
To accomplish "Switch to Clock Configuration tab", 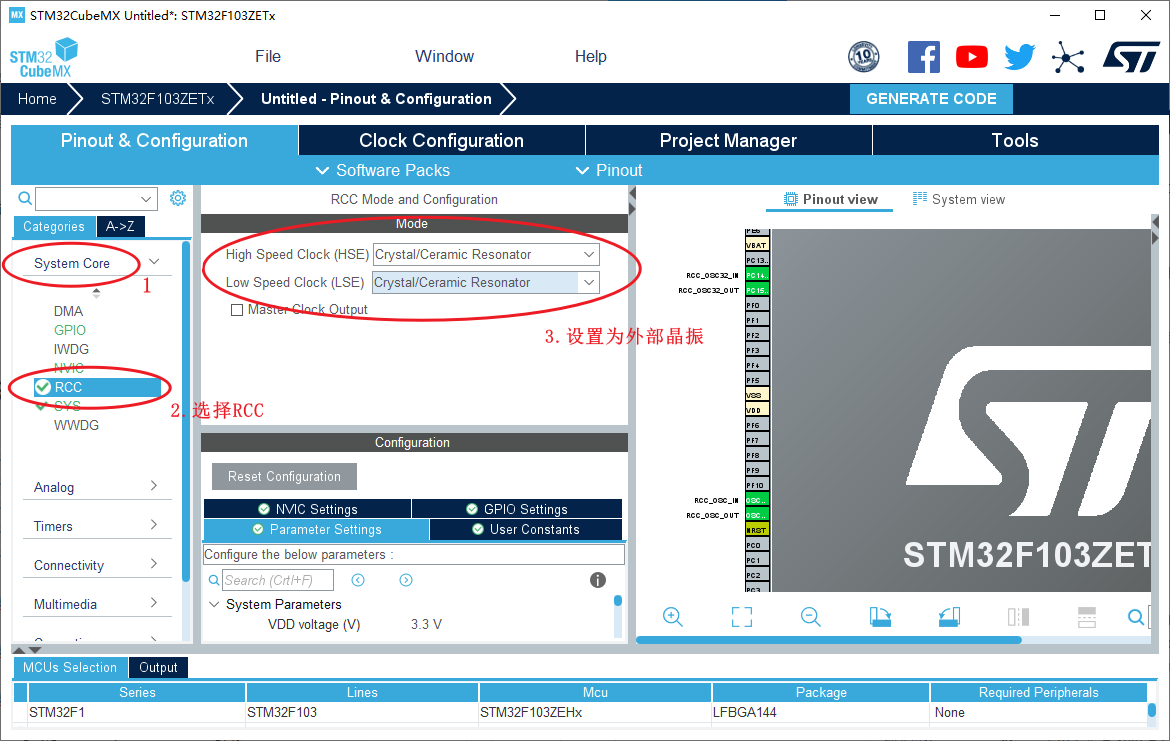I will 442,140.
